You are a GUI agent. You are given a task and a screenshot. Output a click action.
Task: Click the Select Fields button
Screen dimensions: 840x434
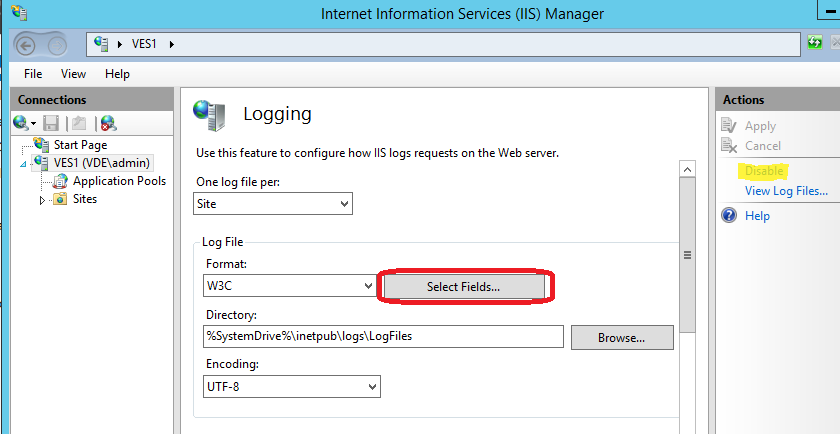pyautogui.click(x=463, y=287)
